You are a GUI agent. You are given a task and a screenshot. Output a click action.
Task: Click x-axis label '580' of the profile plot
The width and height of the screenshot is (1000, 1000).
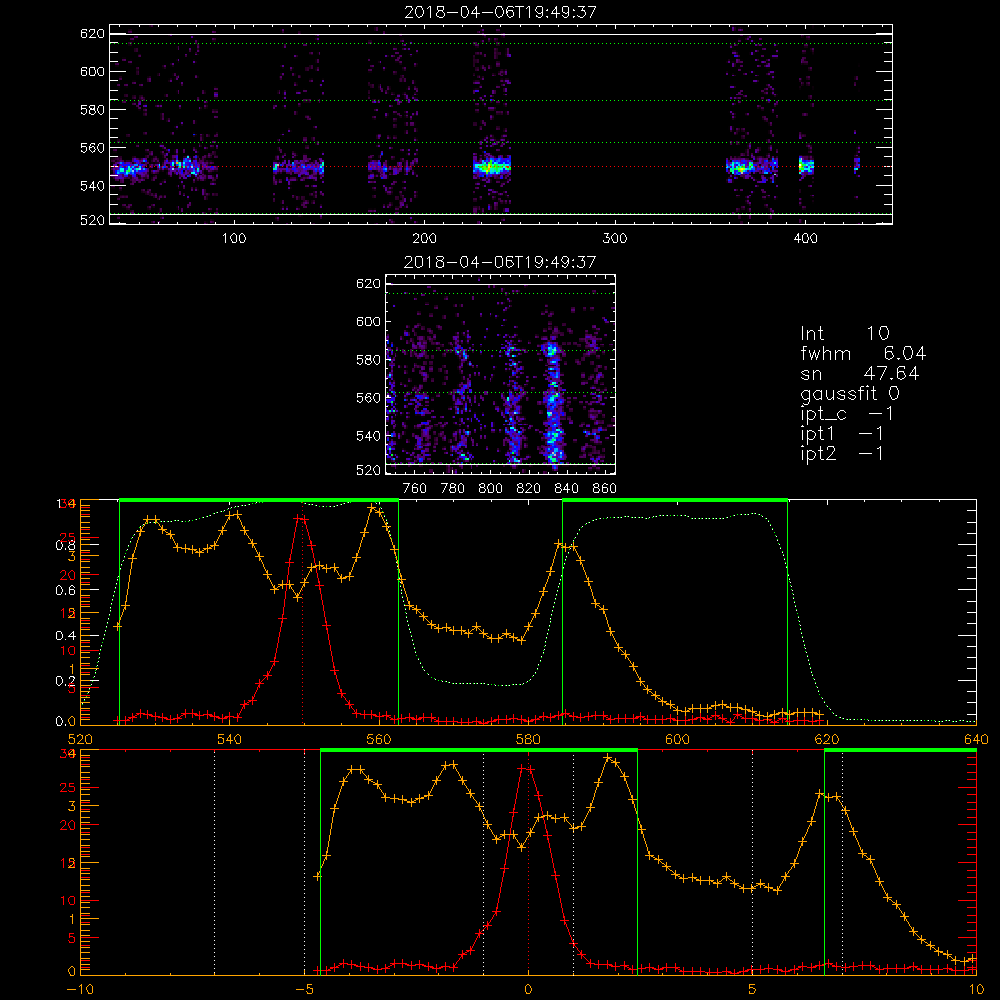click(528, 739)
